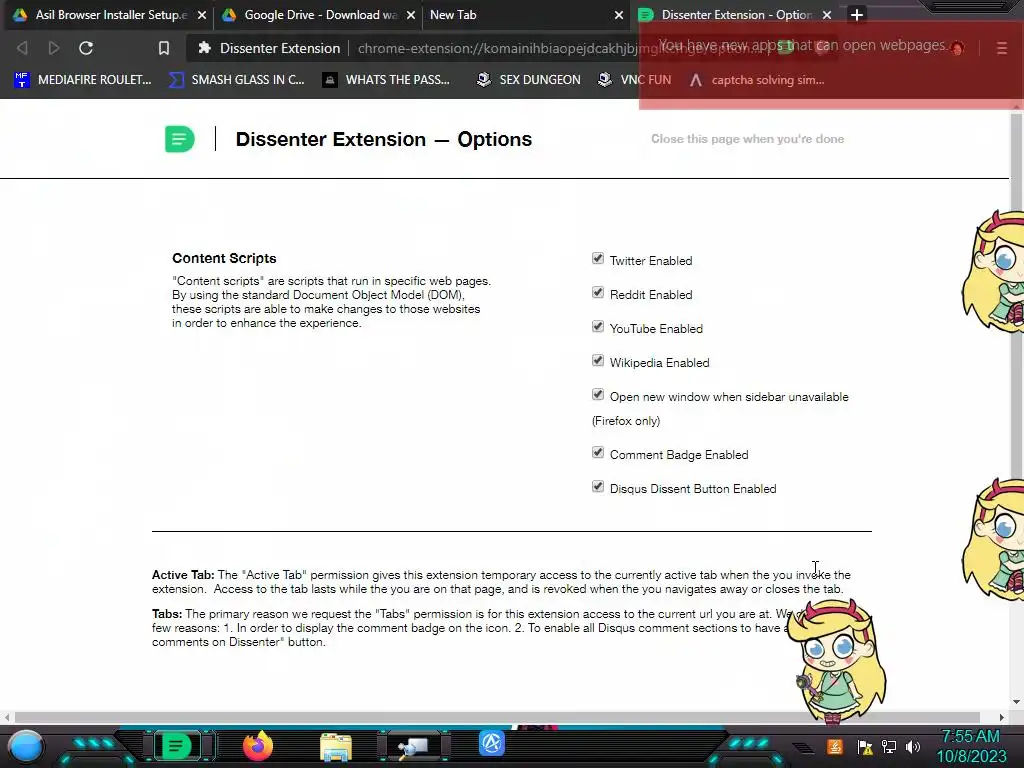Open a new tab with the plus button

[857, 14]
